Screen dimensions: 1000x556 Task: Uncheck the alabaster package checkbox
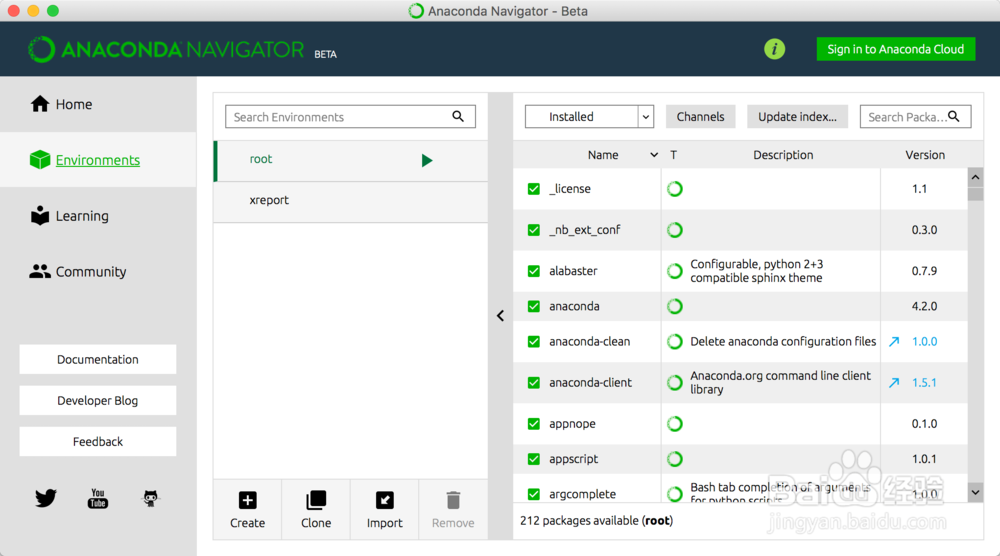pyautogui.click(x=534, y=271)
